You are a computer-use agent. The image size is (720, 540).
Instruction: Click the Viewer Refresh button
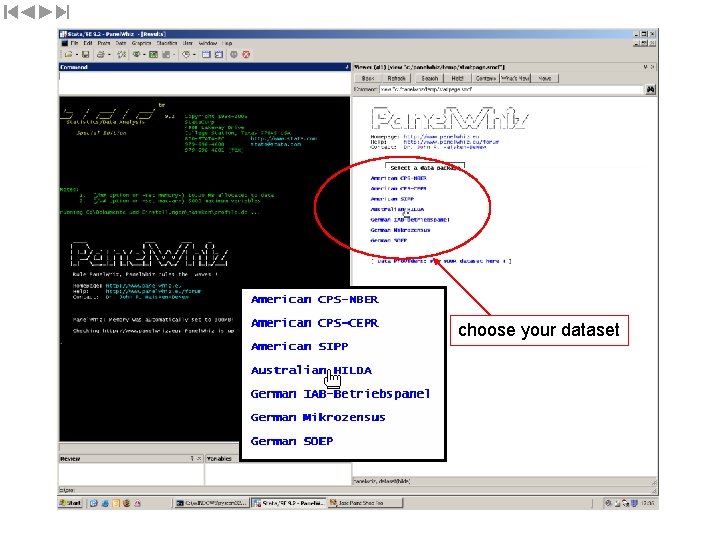tap(396, 79)
